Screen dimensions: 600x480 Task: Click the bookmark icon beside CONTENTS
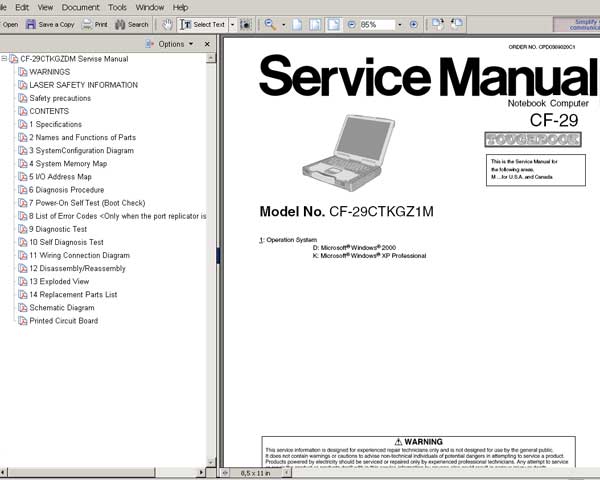click(23, 111)
